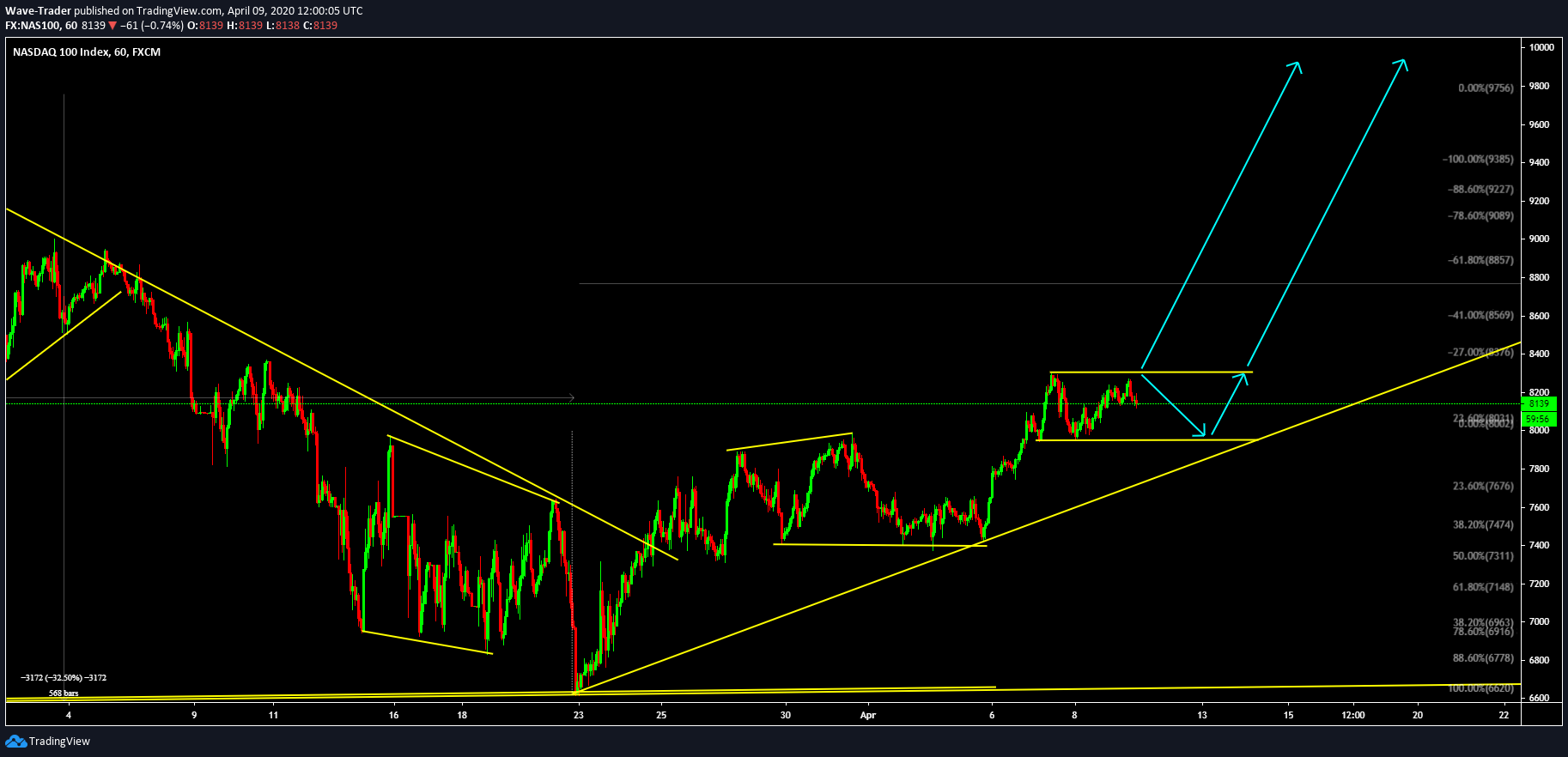1568x757 pixels.
Task: Click the 7400 price axis label
Action: click(x=1539, y=545)
